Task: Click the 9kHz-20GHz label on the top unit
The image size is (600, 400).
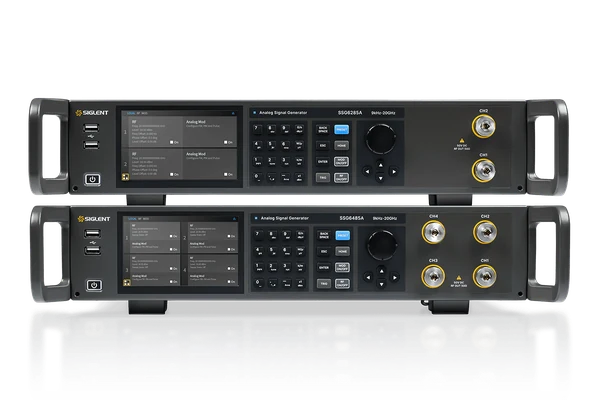Action: 383,113
